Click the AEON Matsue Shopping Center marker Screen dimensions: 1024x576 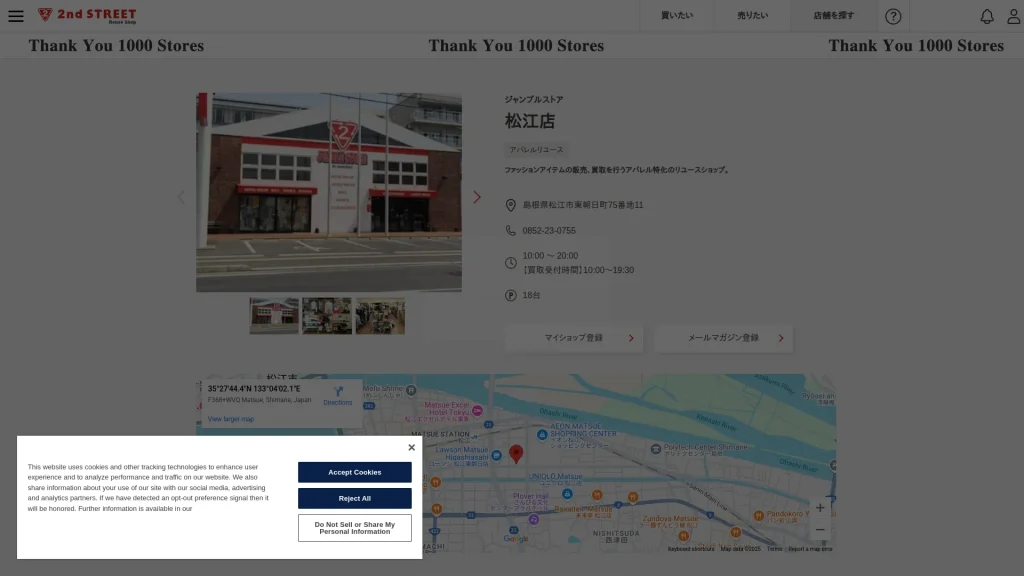click(542, 435)
